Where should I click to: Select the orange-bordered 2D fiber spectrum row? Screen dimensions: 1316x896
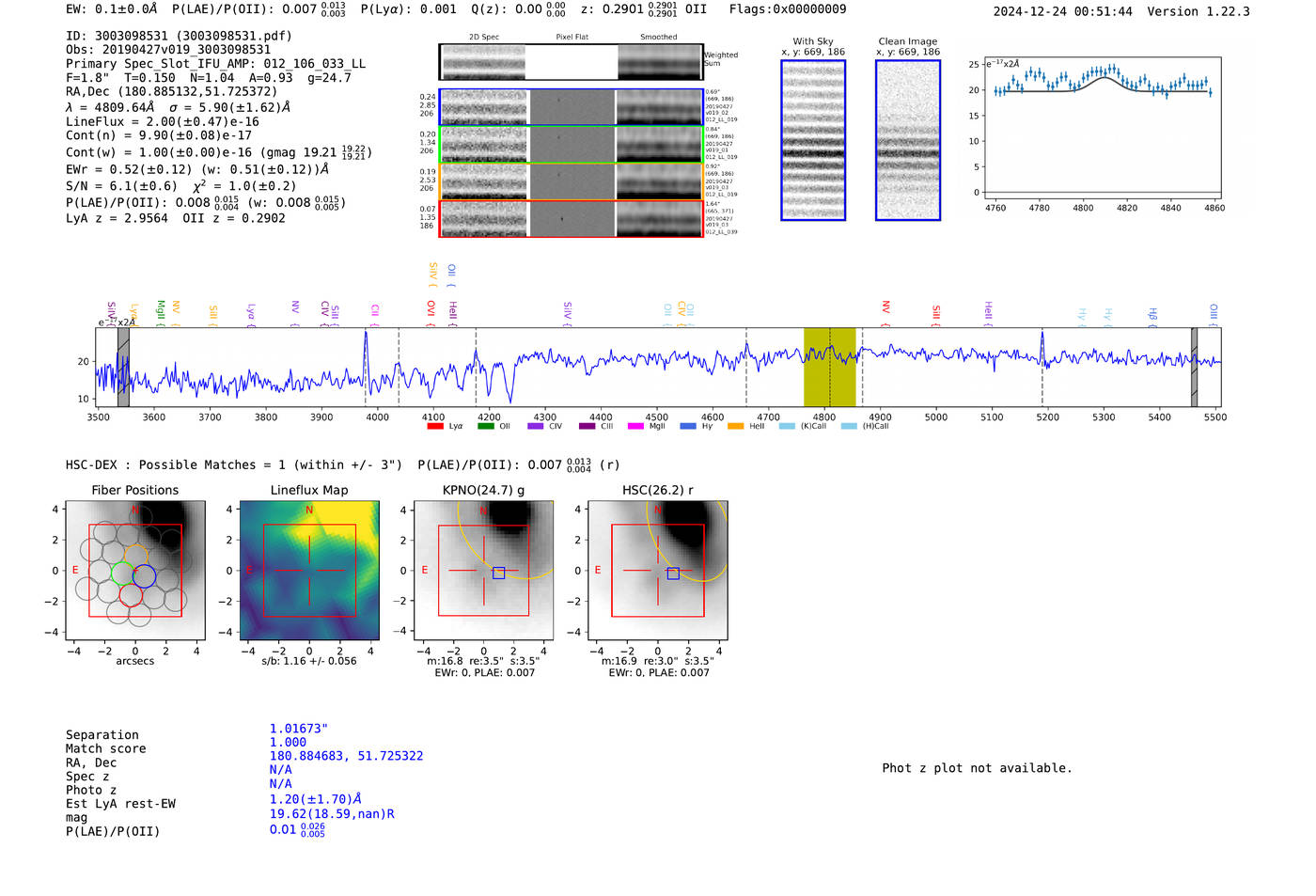(571, 181)
